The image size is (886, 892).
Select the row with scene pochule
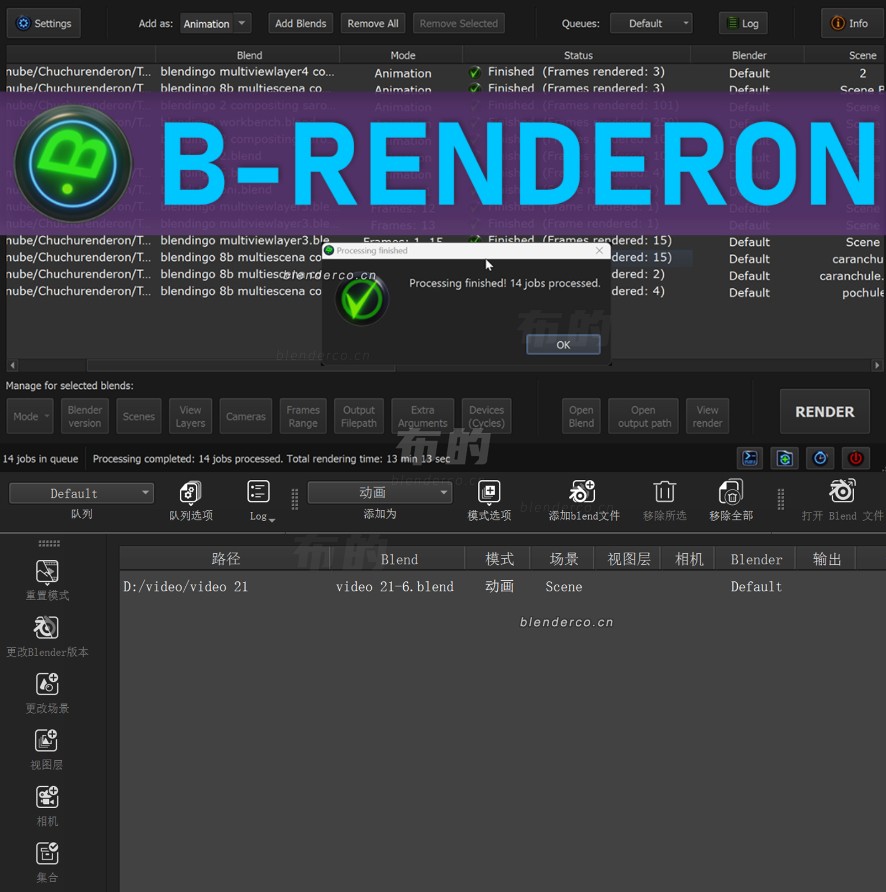tap(444, 292)
